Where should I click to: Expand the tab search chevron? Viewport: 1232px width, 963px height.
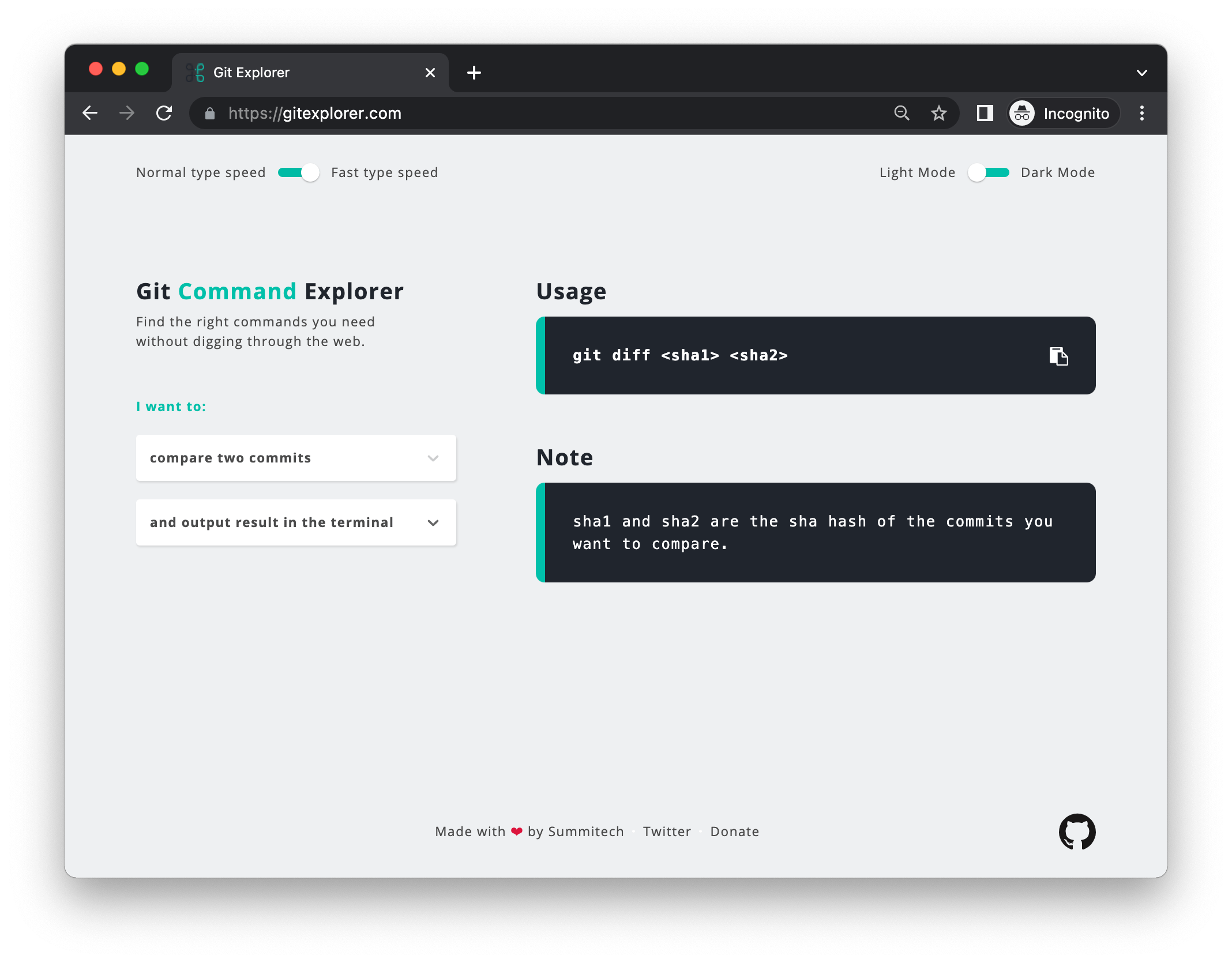coord(1141,73)
